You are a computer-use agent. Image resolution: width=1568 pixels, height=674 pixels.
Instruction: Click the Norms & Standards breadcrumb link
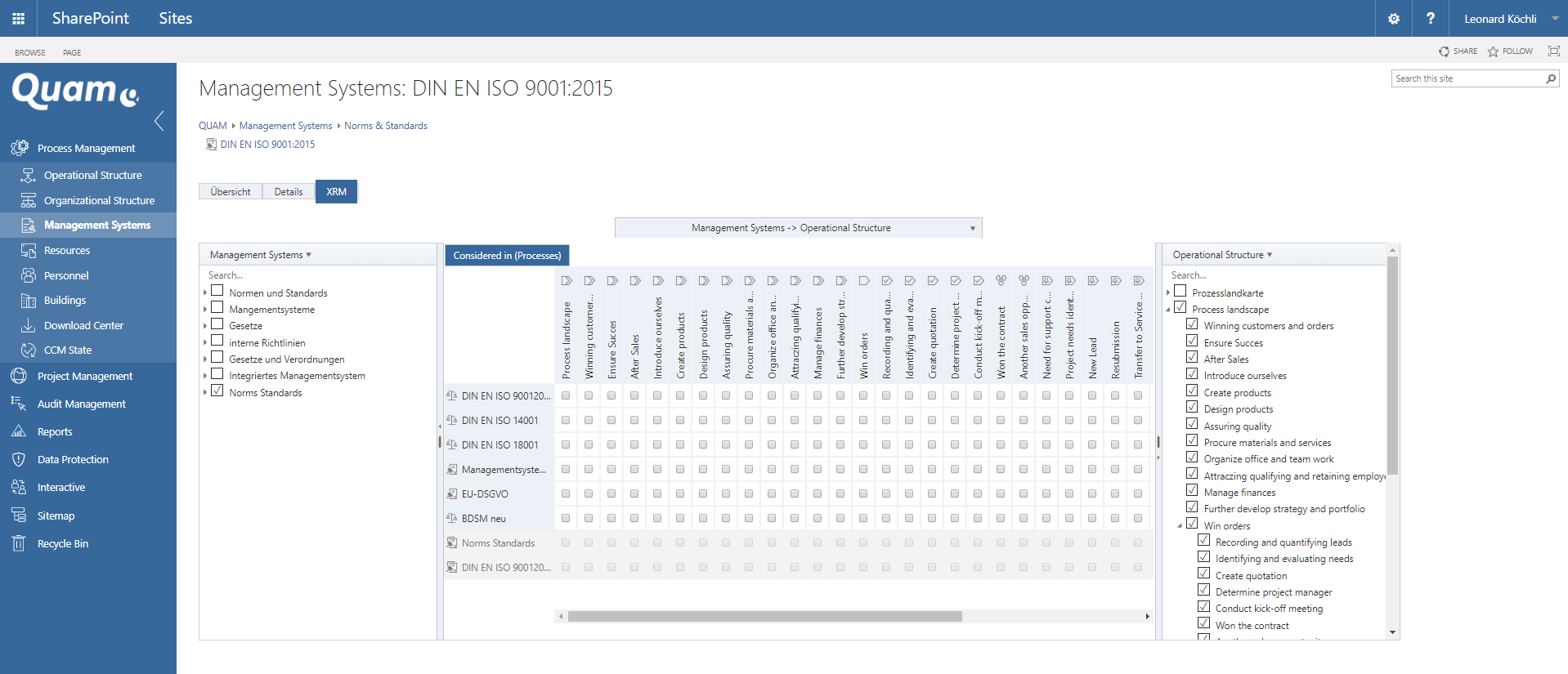click(x=385, y=126)
